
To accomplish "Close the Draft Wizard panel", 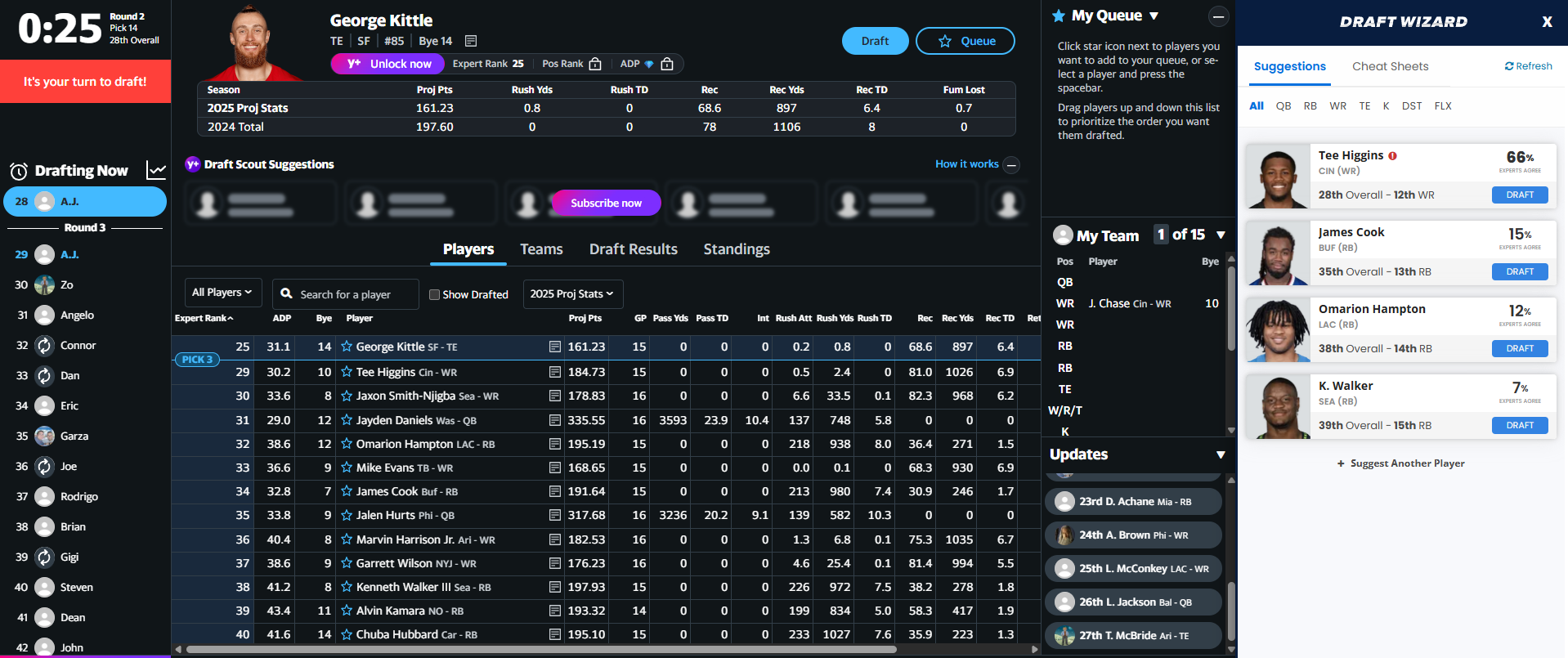I will pyautogui.click(x=1547, y=22).
